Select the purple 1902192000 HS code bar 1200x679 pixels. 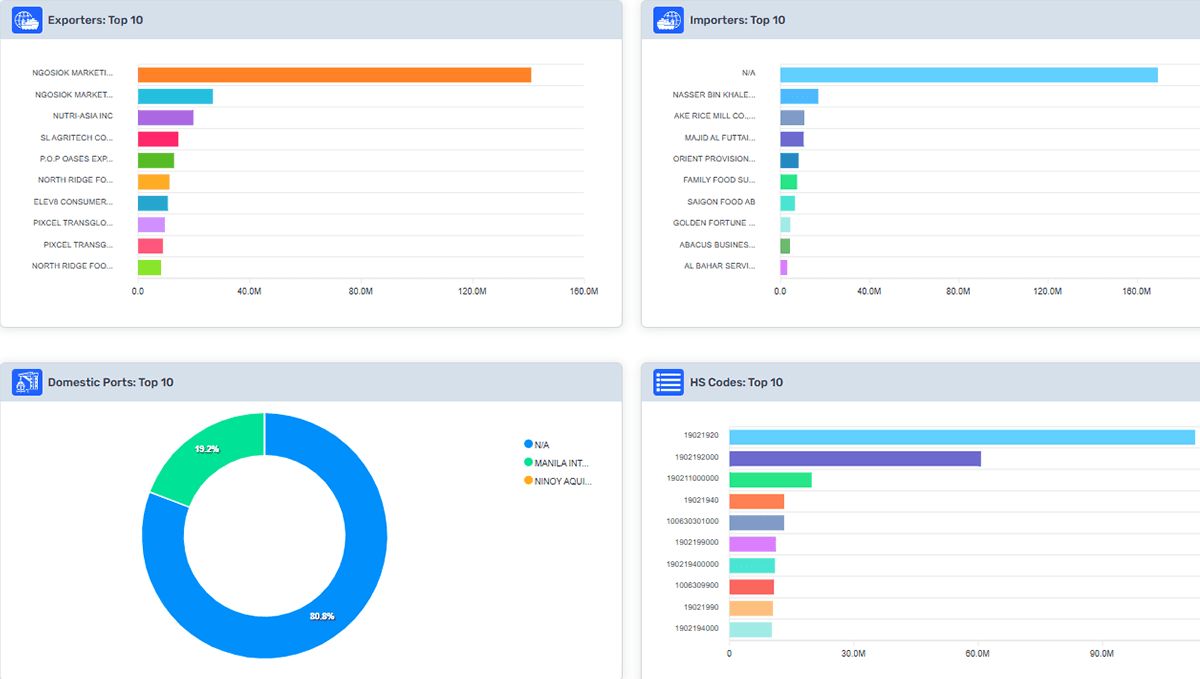(x=854, y=458)
